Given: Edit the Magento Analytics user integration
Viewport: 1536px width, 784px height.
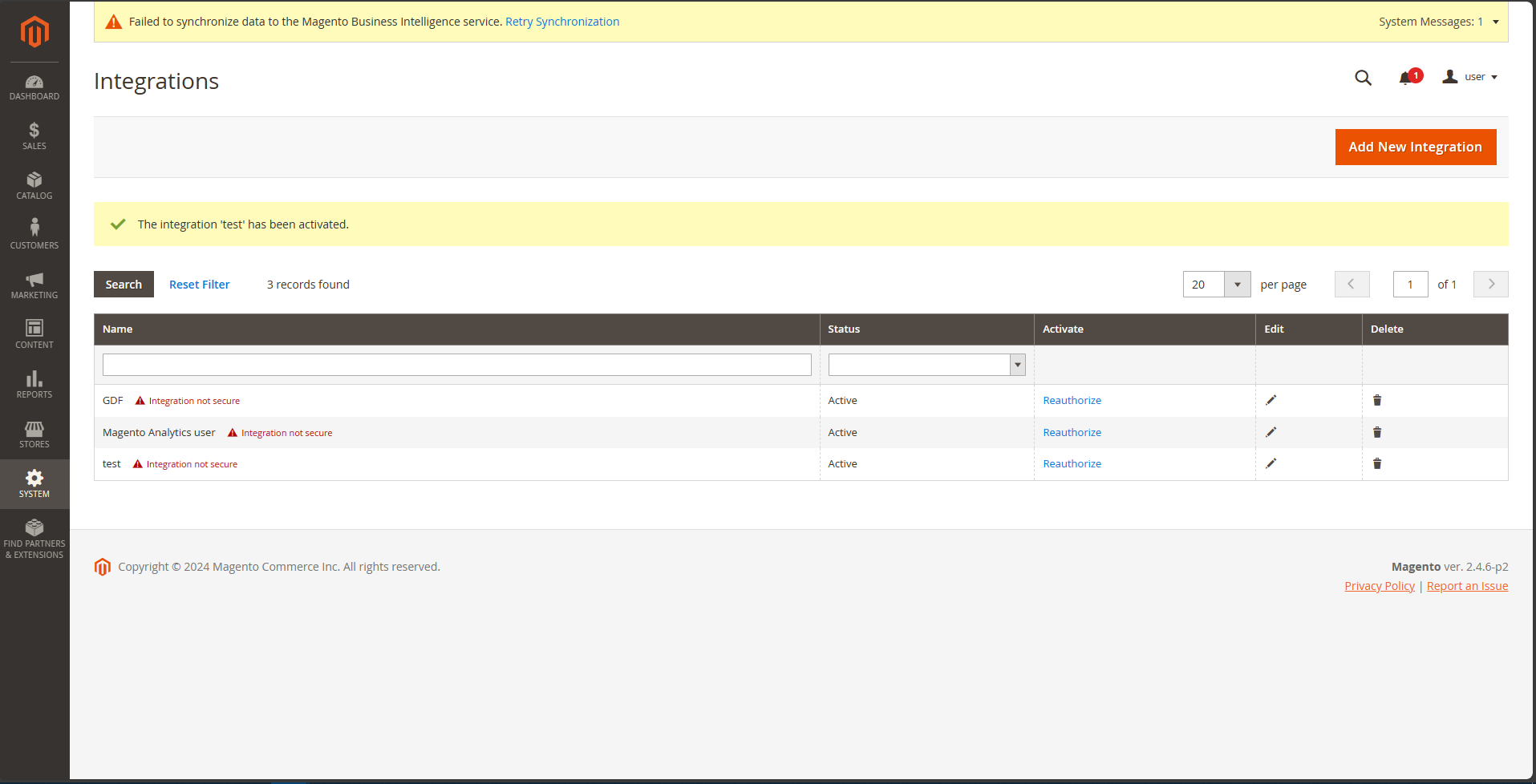Looking at the screenshot, I should pos(1271,432).
